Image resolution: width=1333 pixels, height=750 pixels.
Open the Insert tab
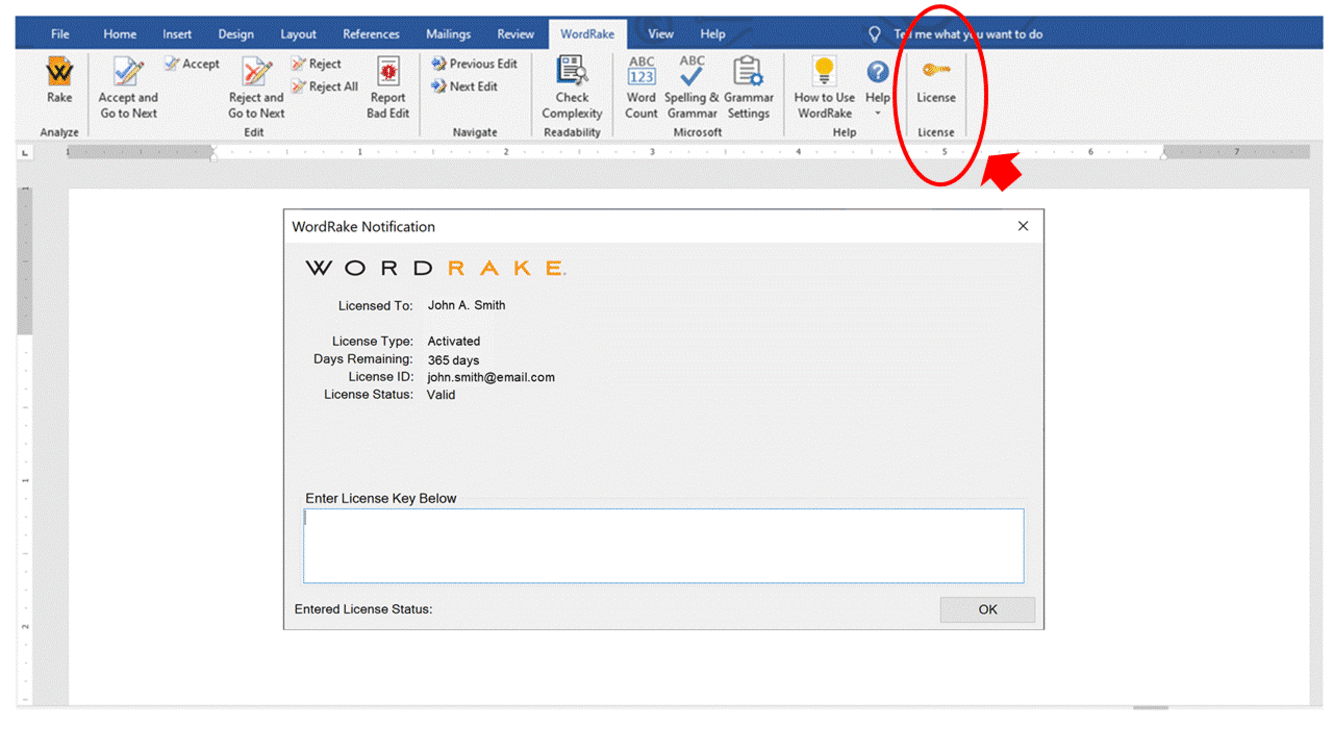[177, 34]
